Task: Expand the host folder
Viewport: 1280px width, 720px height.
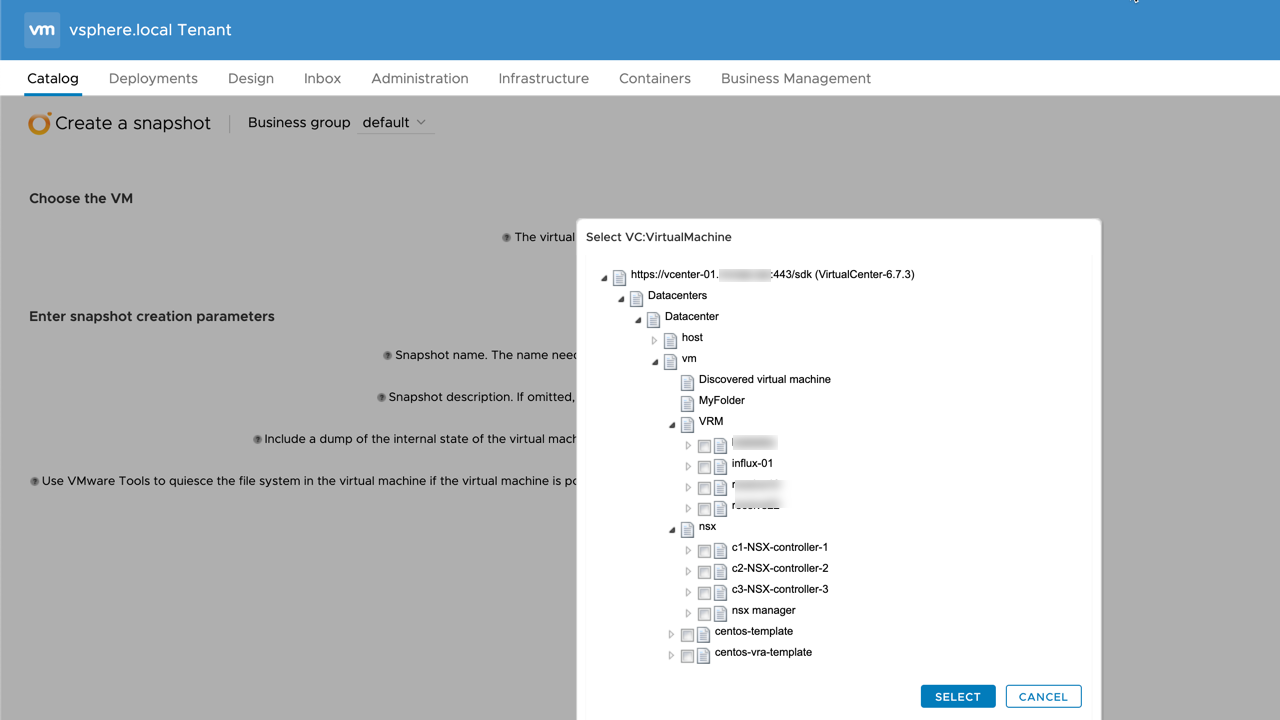Action: [x=655, y=341]
